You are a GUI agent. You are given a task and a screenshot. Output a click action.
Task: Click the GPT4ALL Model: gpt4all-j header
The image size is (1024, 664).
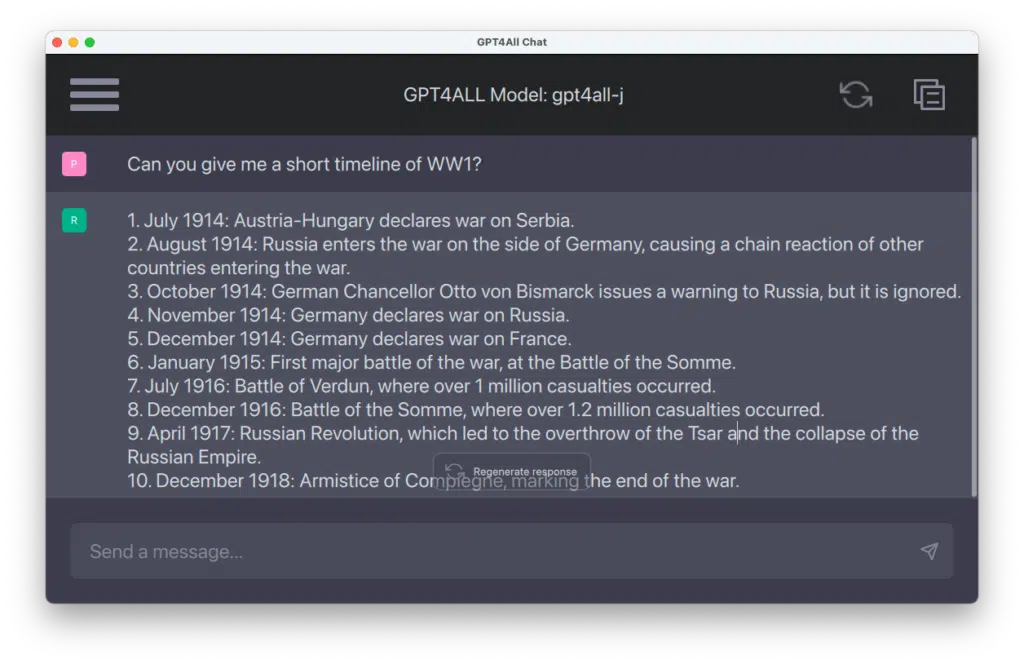click(513, 95)
